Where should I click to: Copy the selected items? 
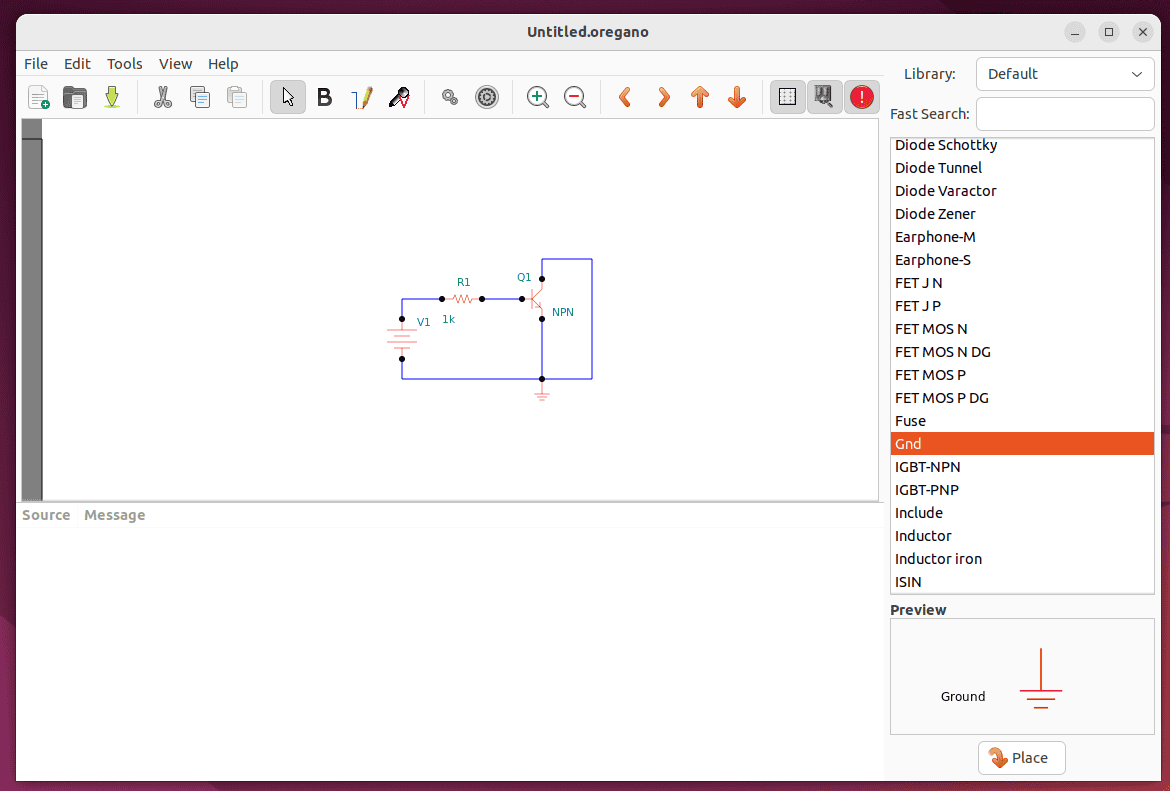coord(200,97)
